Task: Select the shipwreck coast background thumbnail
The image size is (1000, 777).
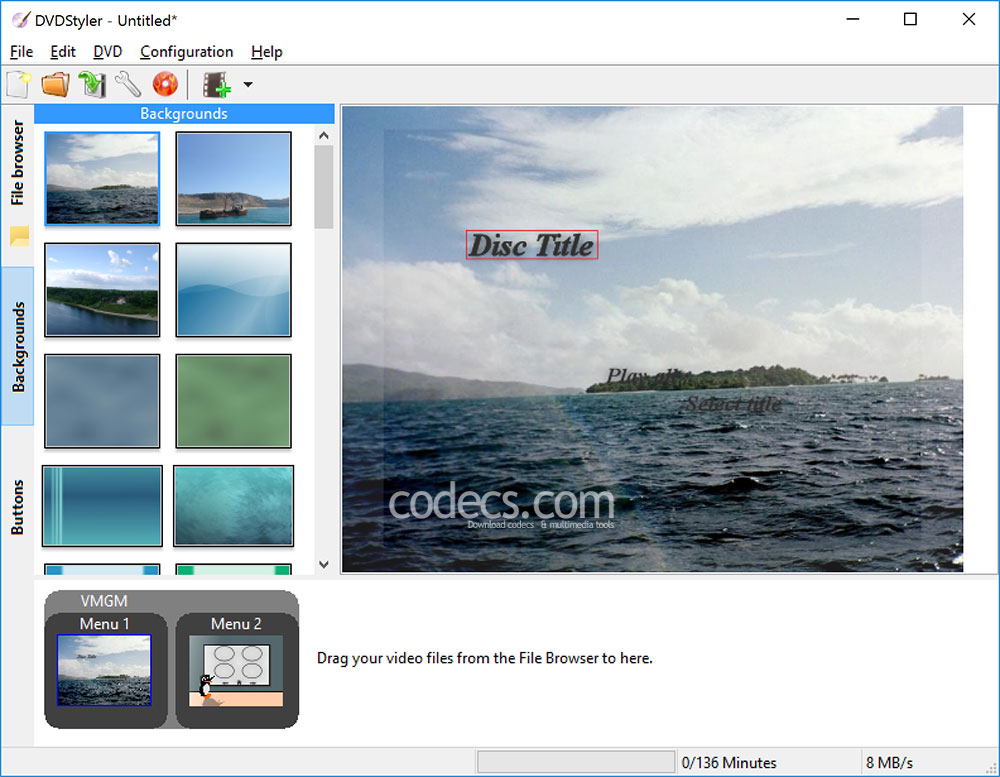Action: coord(233,179)
